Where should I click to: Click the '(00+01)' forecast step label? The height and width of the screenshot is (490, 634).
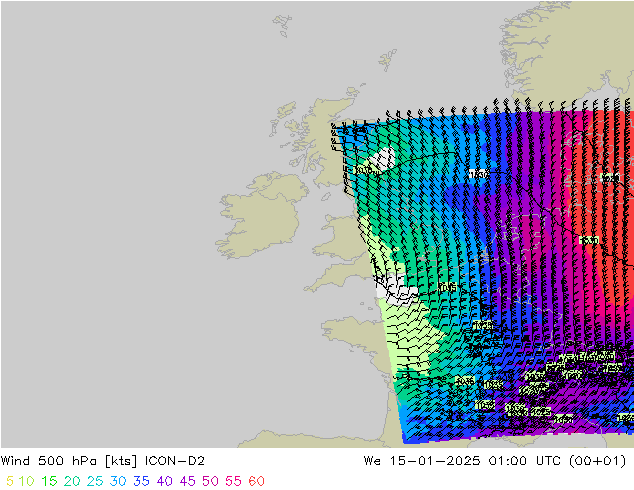[x=597, y=461]
